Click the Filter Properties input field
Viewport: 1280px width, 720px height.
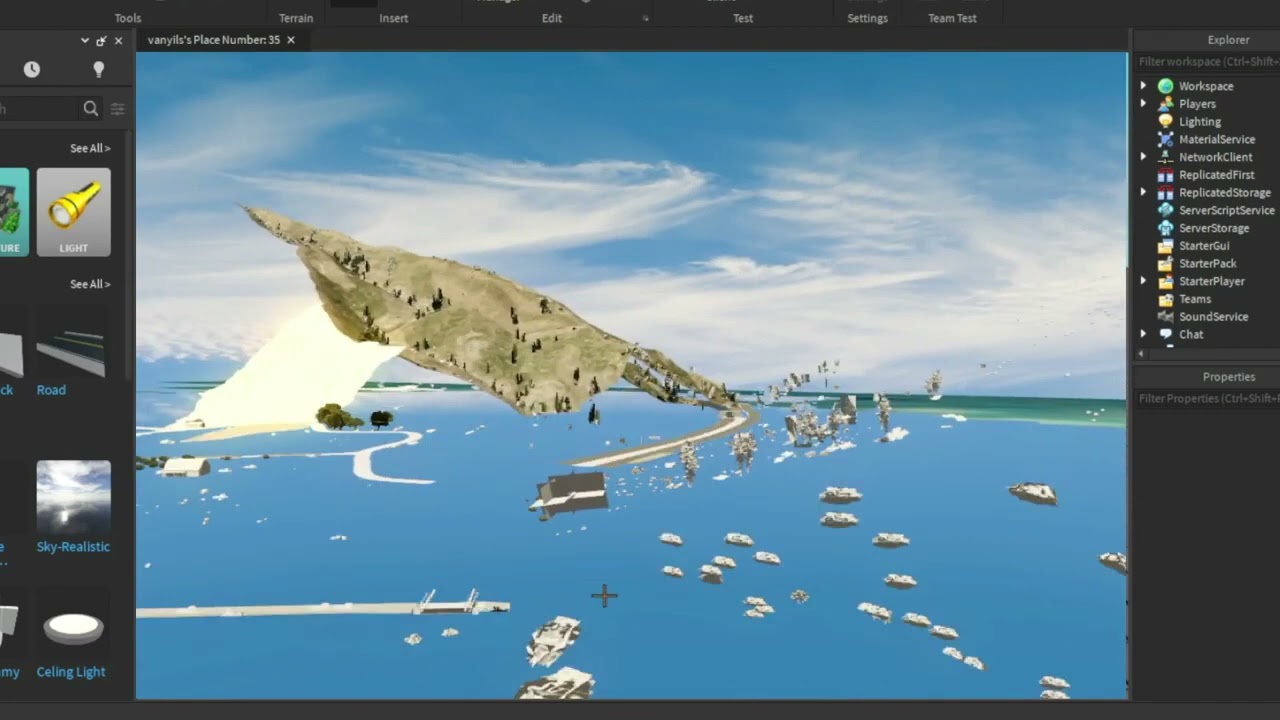pos(1207,399)
